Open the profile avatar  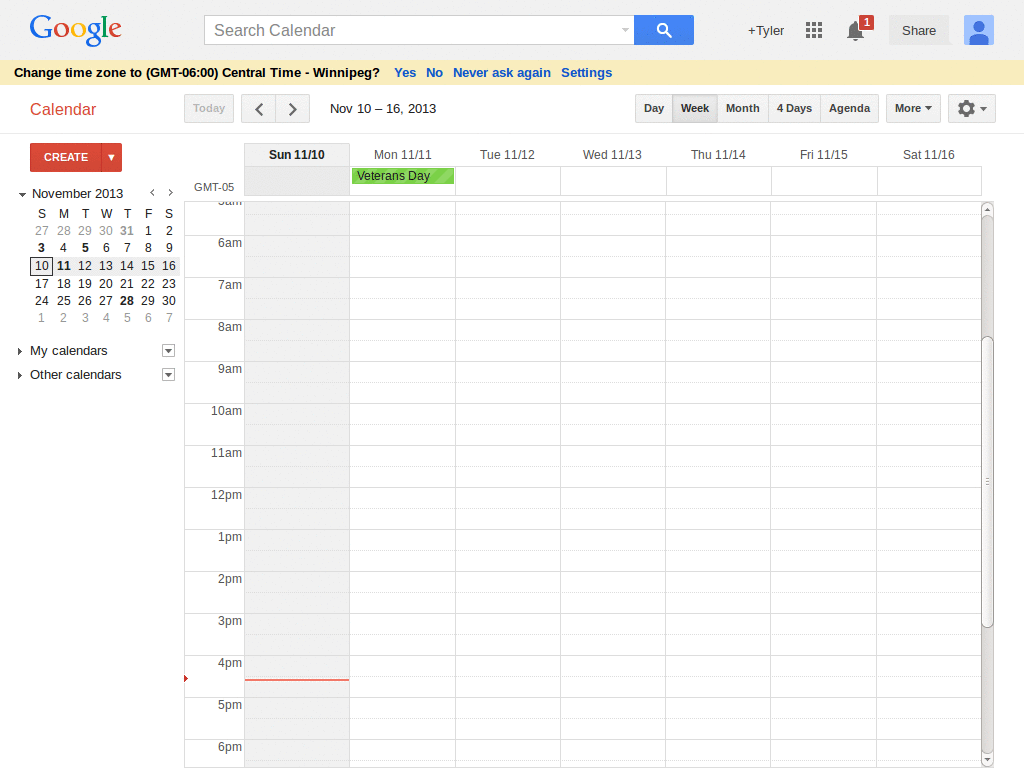point(978,30)
